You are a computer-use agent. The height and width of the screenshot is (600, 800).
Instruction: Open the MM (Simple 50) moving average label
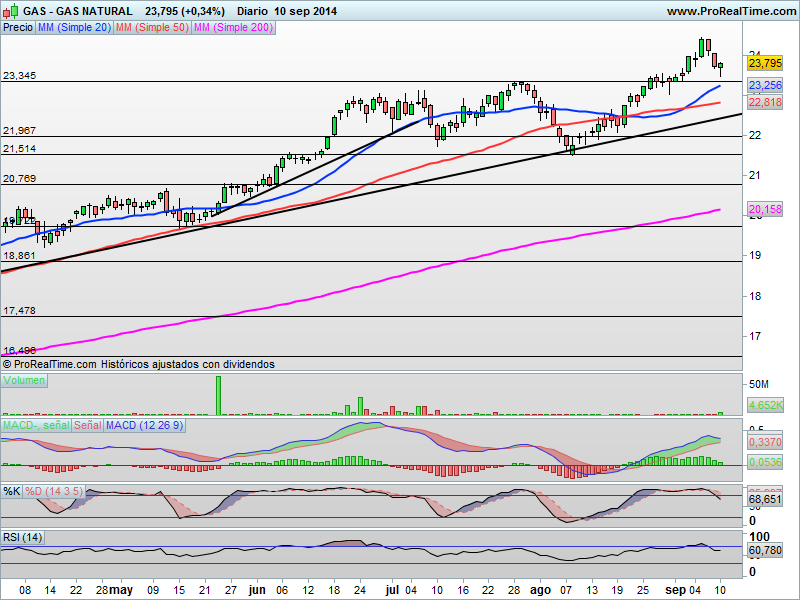coord(152,28)
